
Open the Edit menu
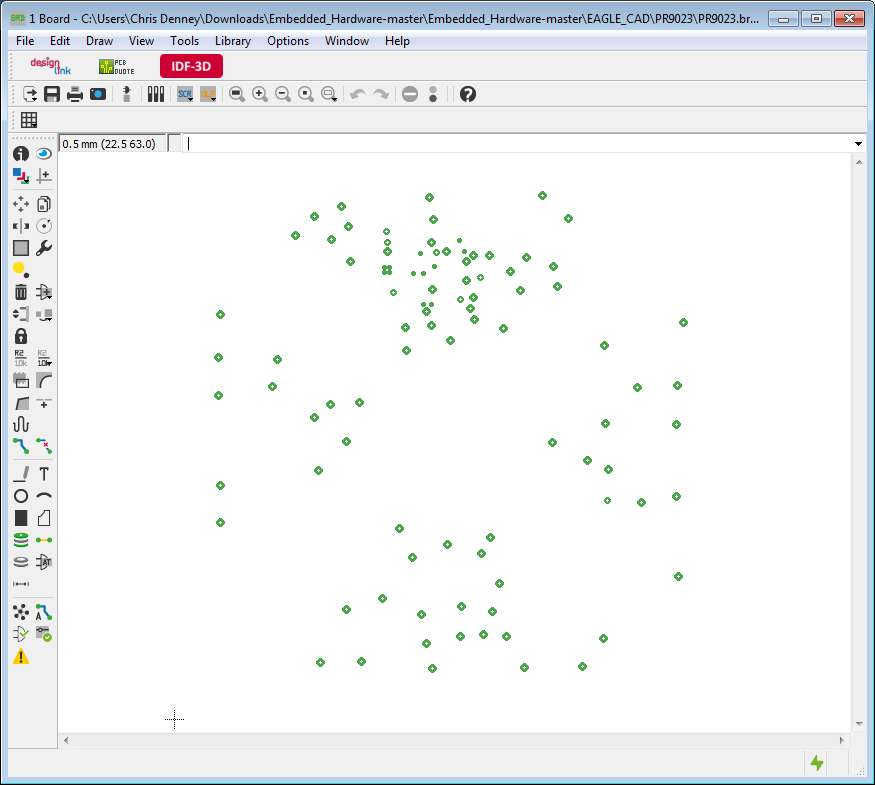tap(60, 41)
